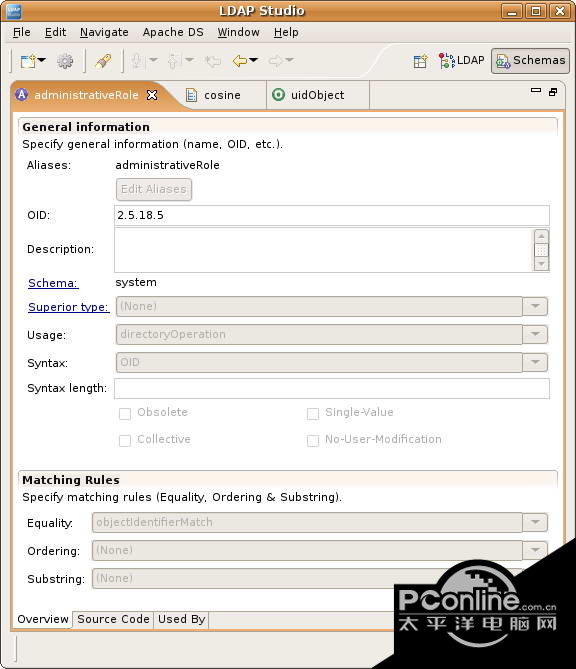The height and width of the screenshot is (669, 576).
Task: Toggle the Obsolete checkbox
Action: click(125, 414)
